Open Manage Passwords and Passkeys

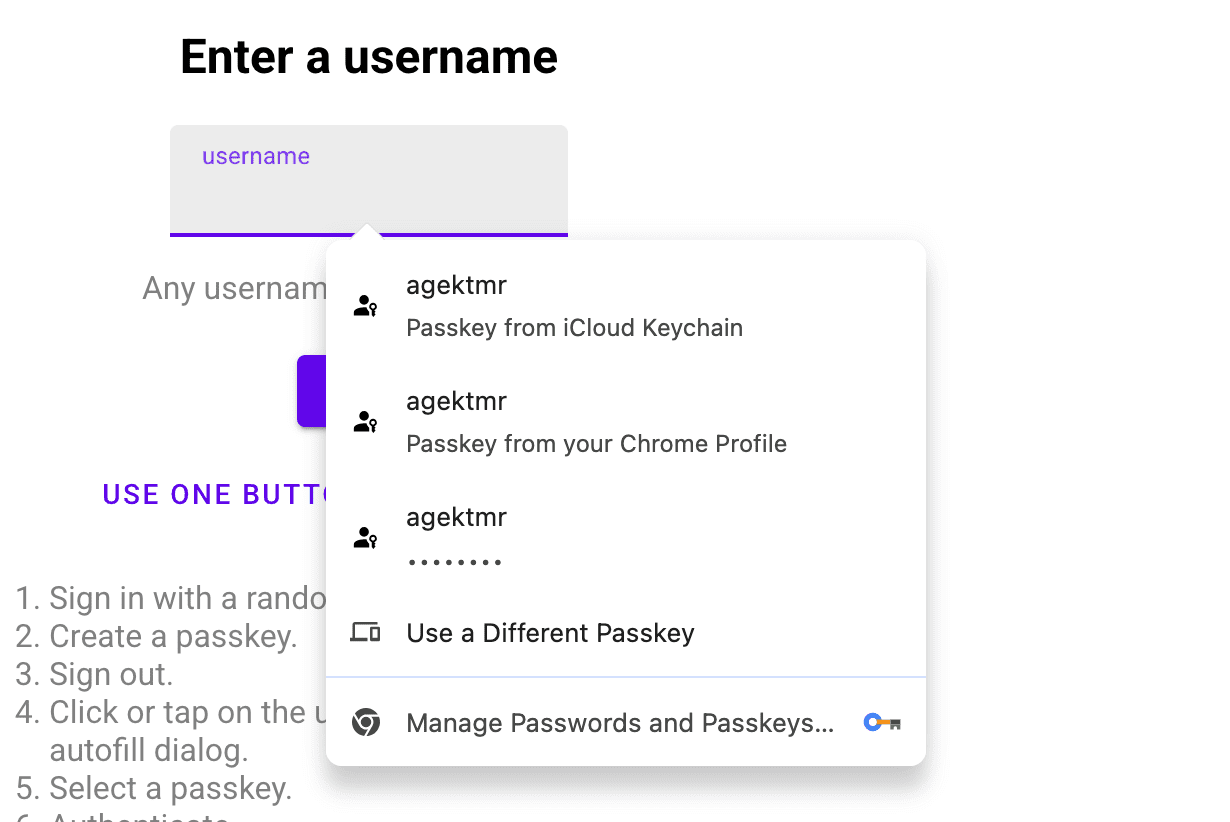click(620, 722)
